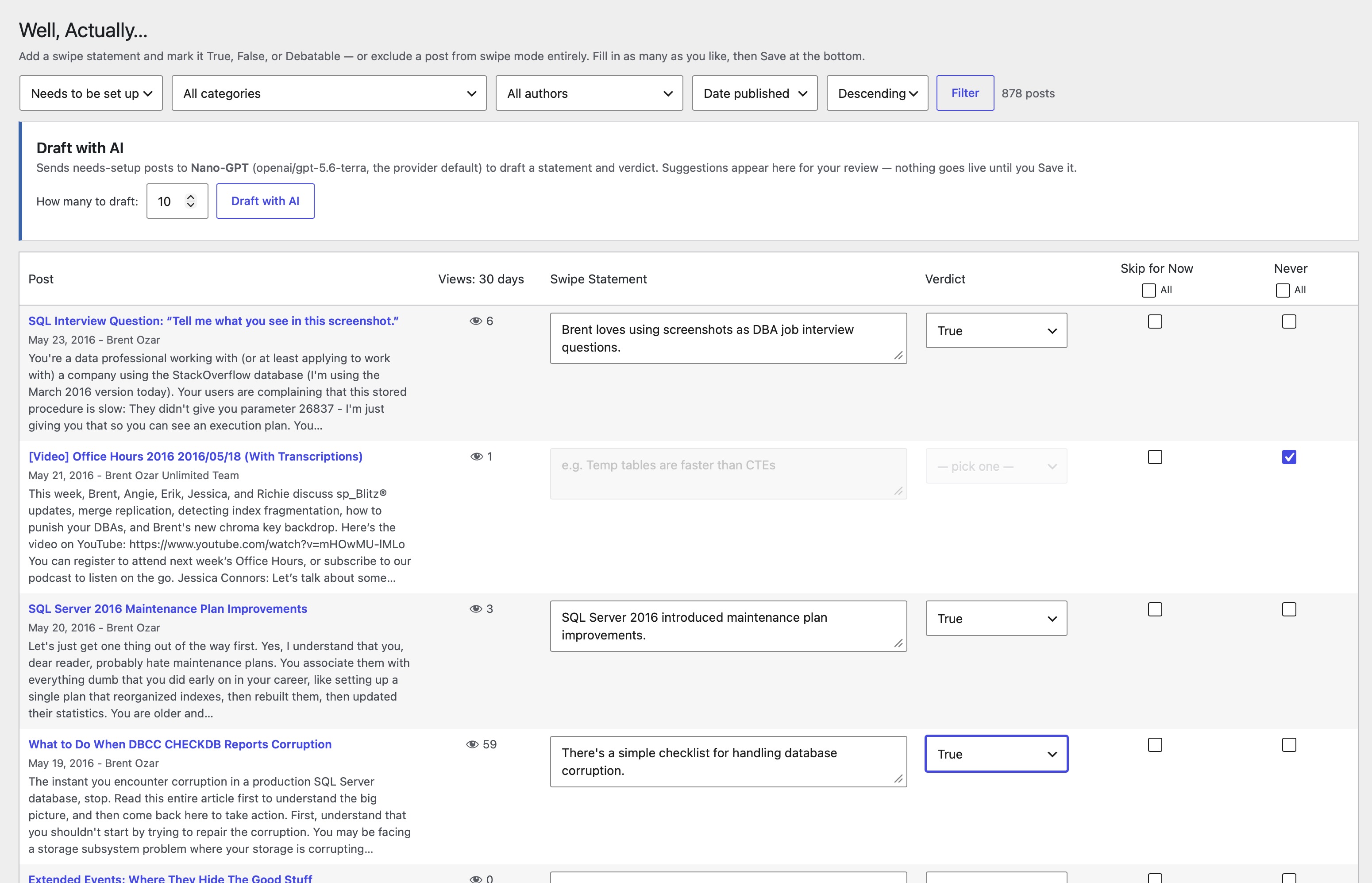1372x883 pixels.
Task: Click the 'May 21, 2016 - Brent Ozar Unlimited Team' byline
Action: point(134,475)
